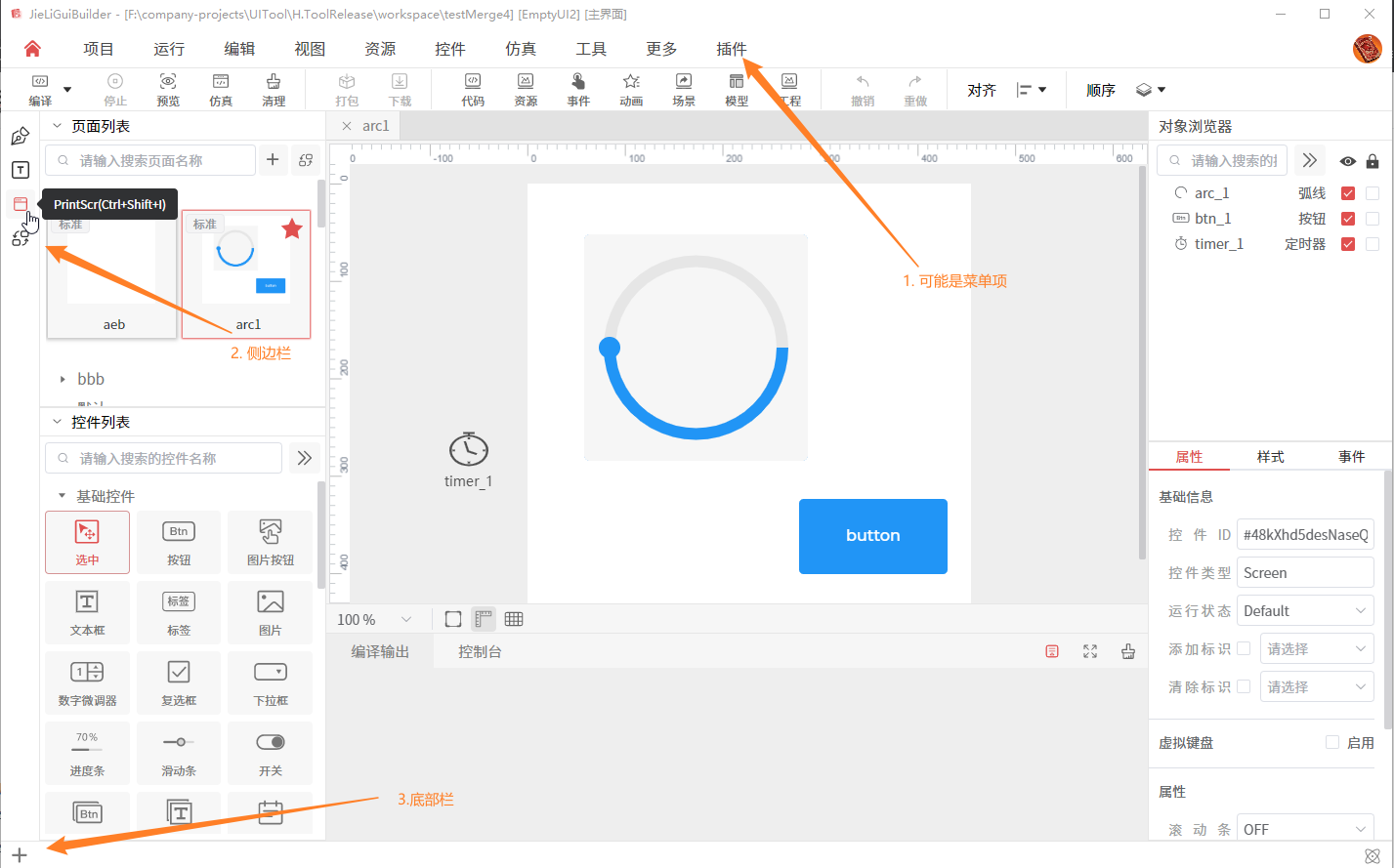Click the 下载 download icon

(x=400, y=81)
